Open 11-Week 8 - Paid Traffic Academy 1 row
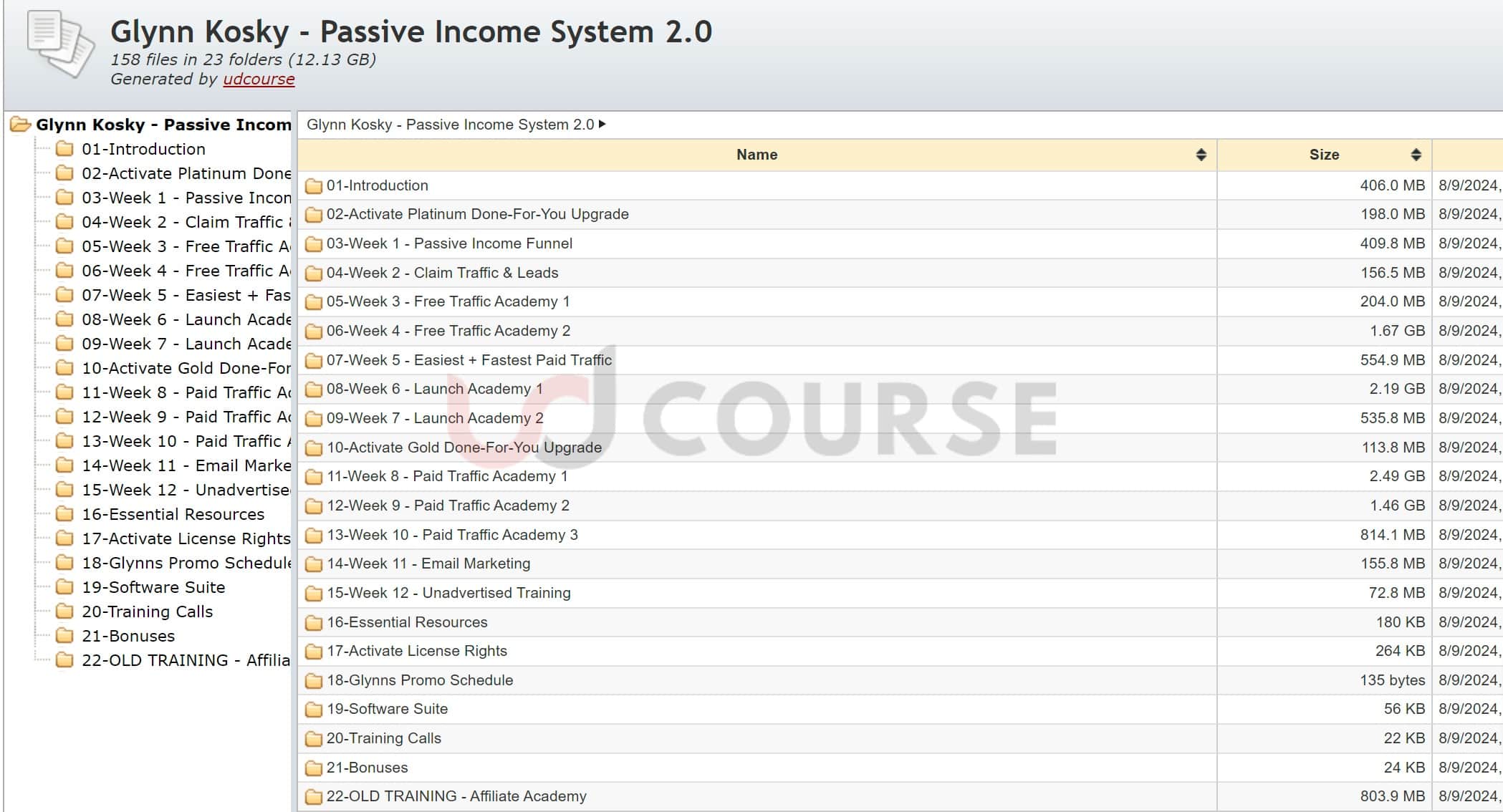1503x812 pixels. 447,476
